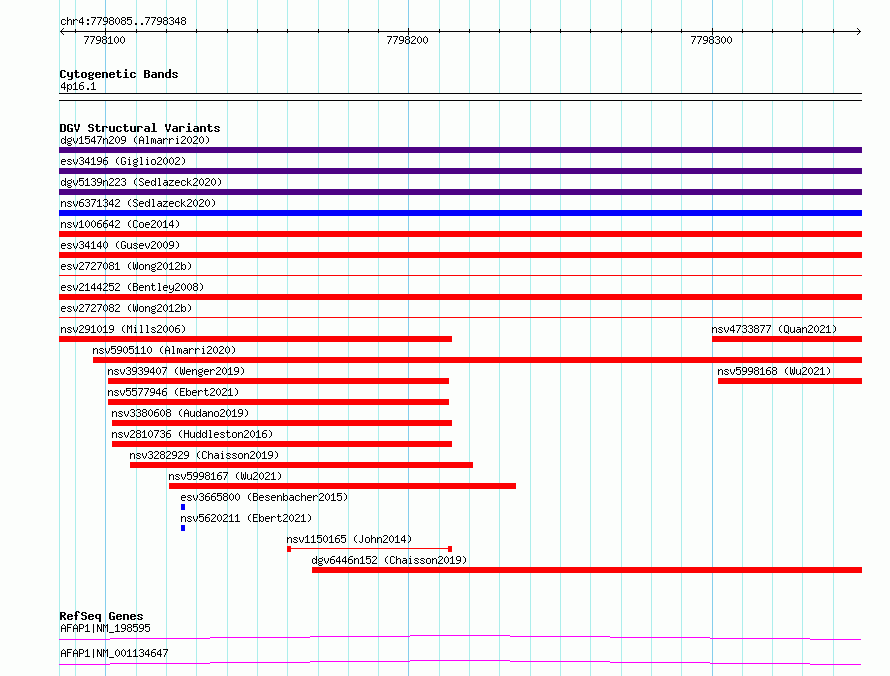The image size is (890, 676).
Task: Click the red bar under nsv4733877 (Quan2021)
Action: 787,339
